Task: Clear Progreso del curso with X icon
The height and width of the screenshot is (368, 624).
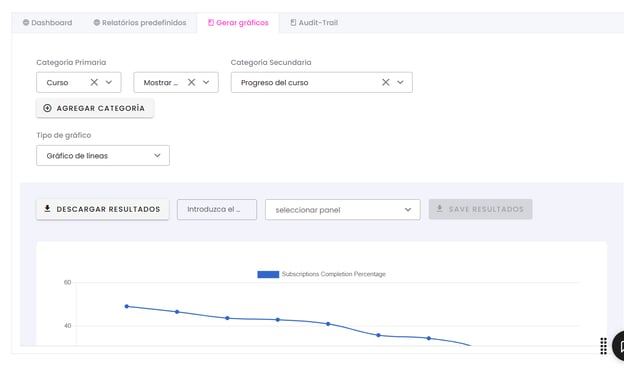Action: pos(386,82)
